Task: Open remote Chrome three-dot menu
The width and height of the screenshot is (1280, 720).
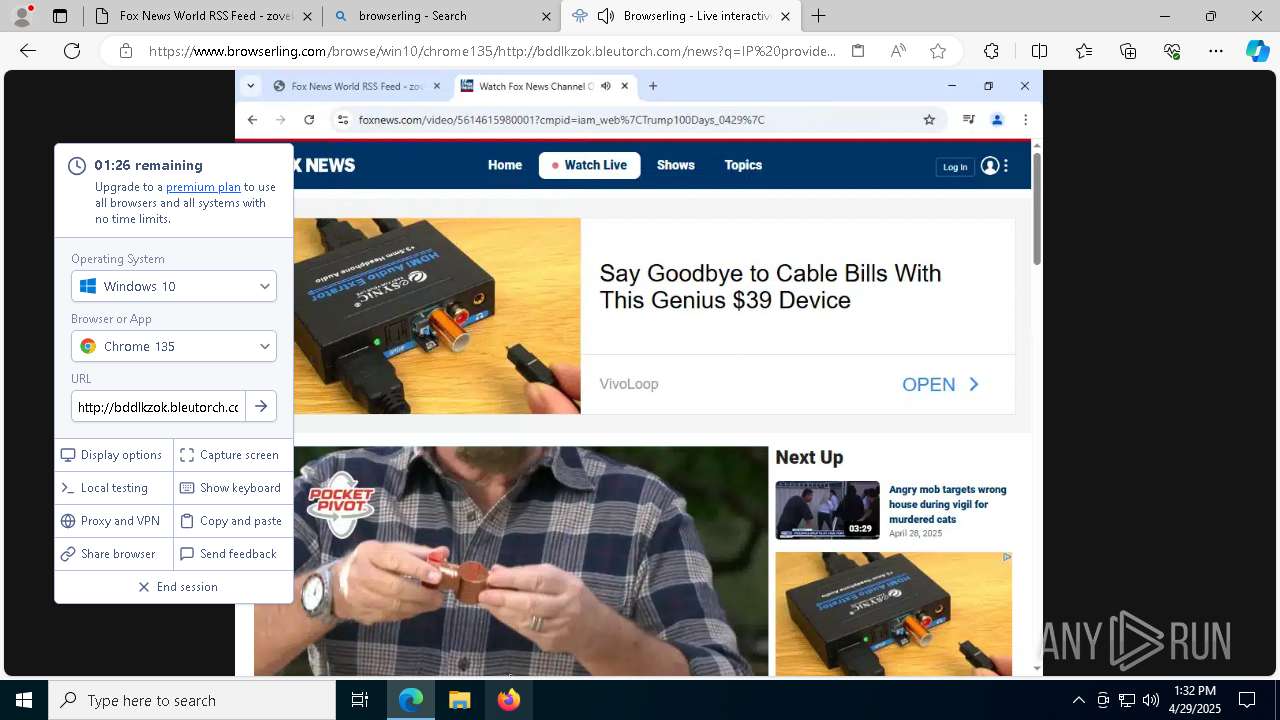Action: [1025, 120]
